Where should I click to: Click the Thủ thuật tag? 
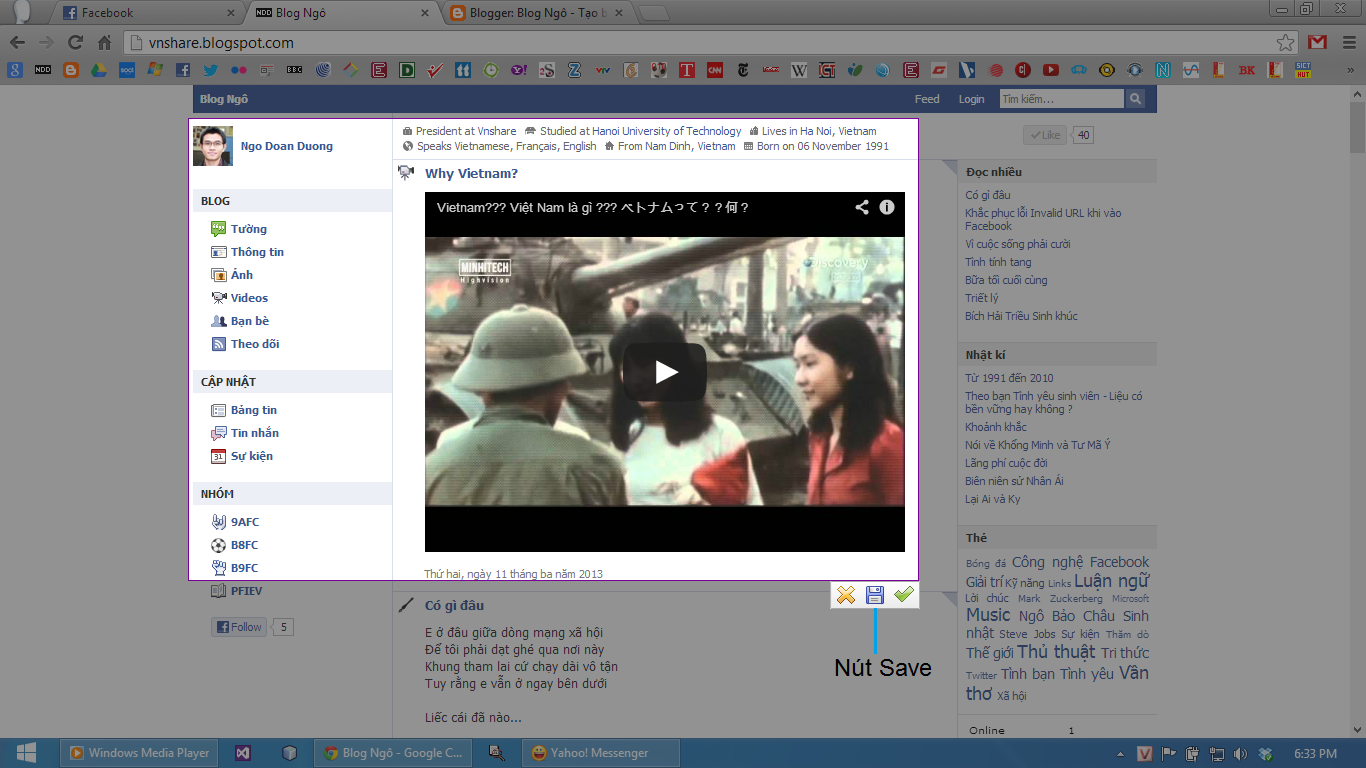[1057, 652]
